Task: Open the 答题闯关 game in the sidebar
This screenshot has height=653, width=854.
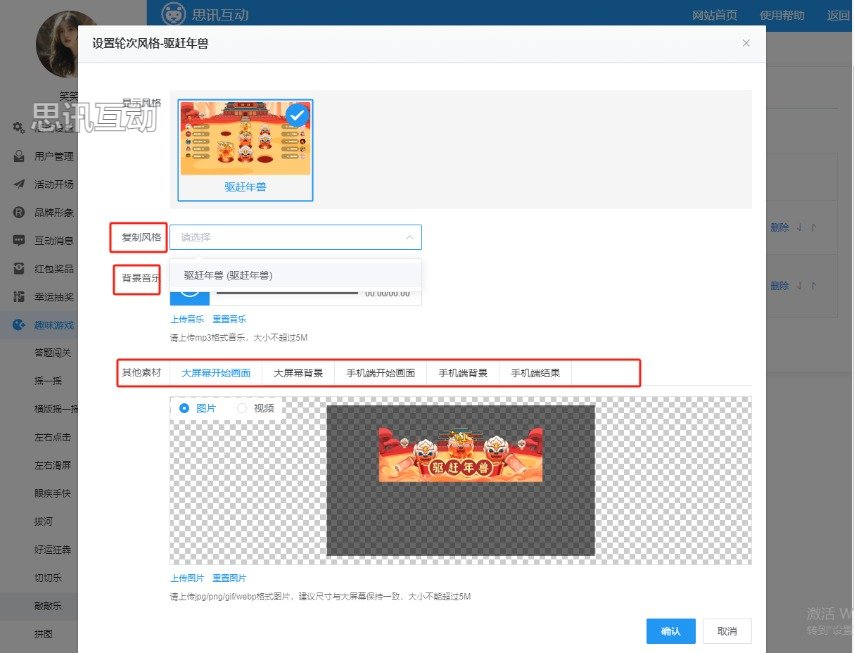Action: (x=52, y=353)
